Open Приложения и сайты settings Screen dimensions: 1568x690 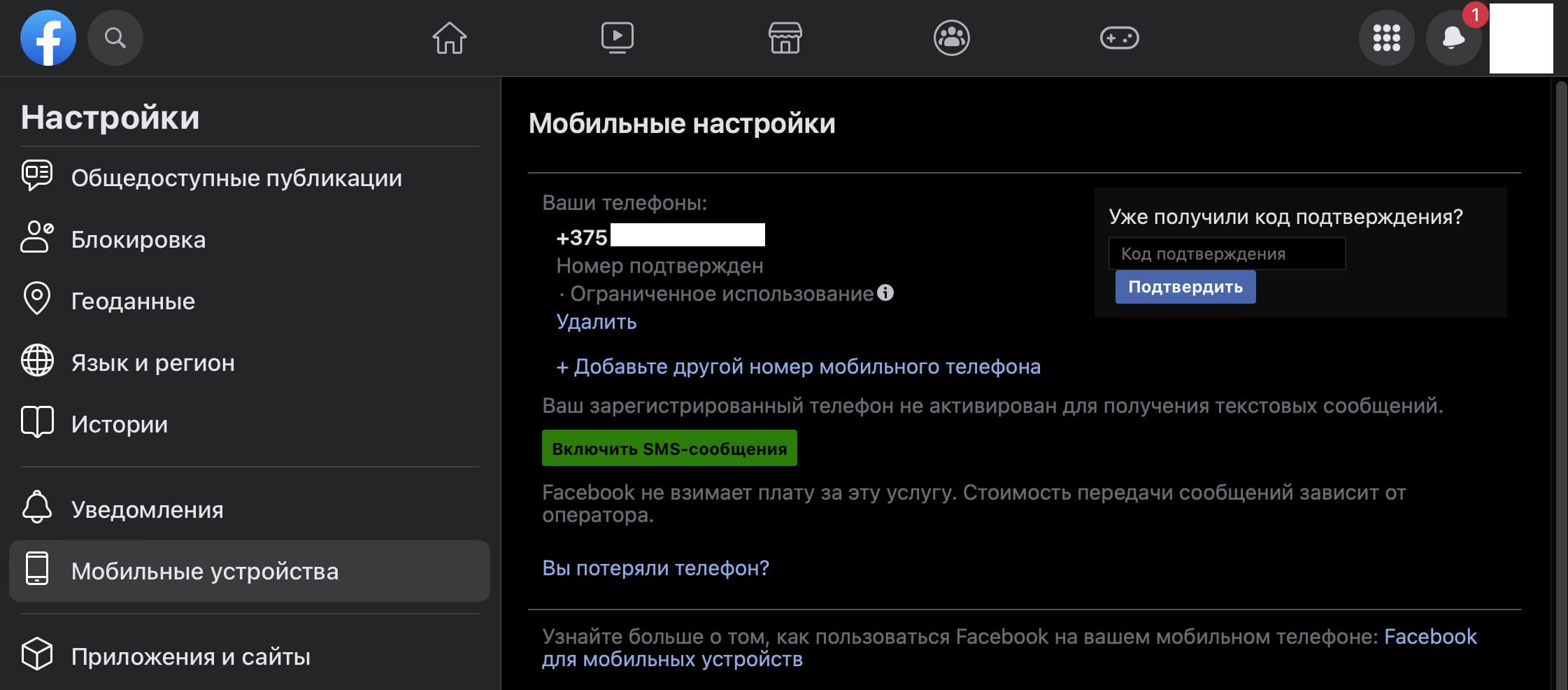pos(250,656)
